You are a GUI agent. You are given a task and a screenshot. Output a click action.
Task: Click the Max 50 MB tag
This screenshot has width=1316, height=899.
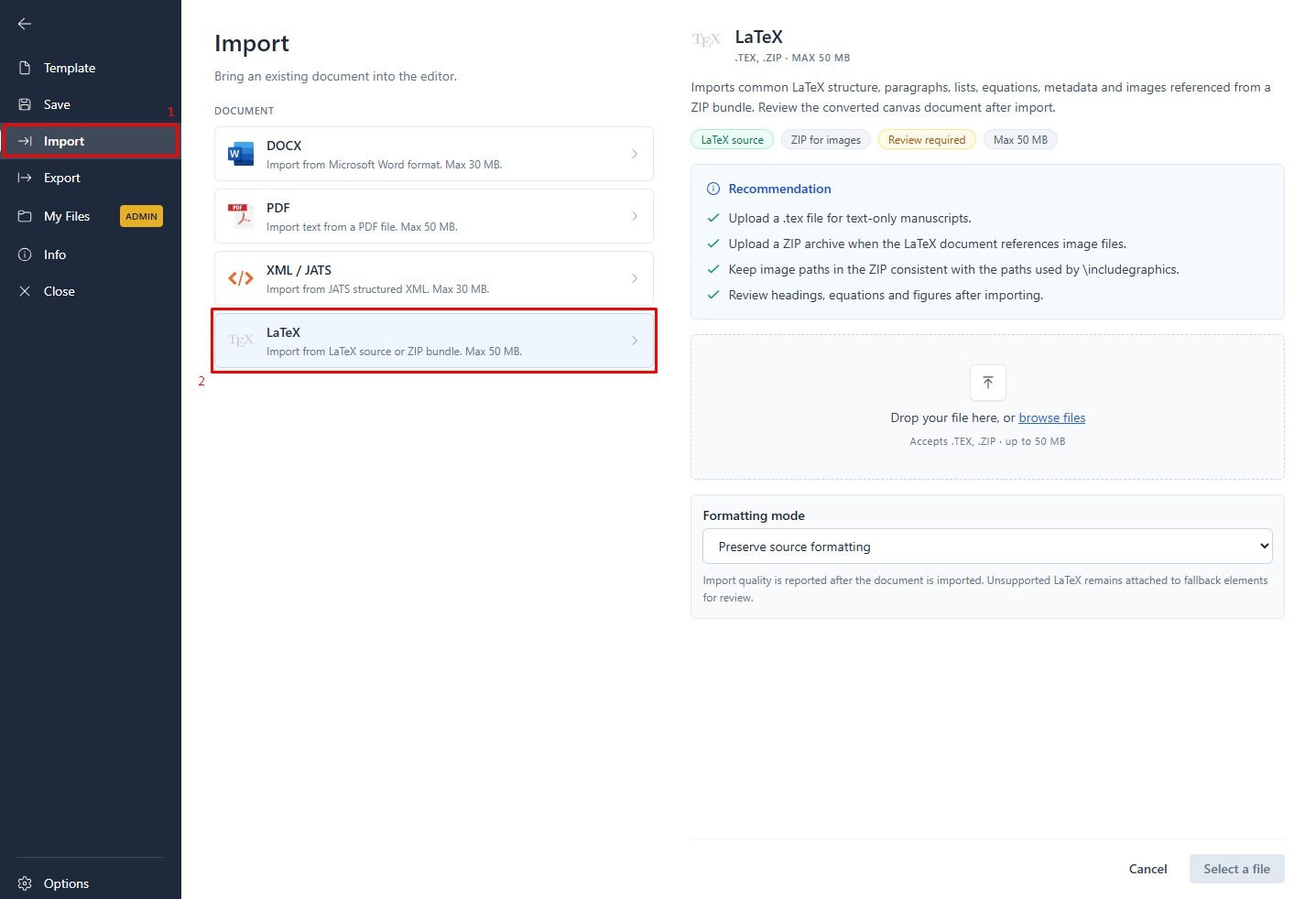coord(1020,139)
